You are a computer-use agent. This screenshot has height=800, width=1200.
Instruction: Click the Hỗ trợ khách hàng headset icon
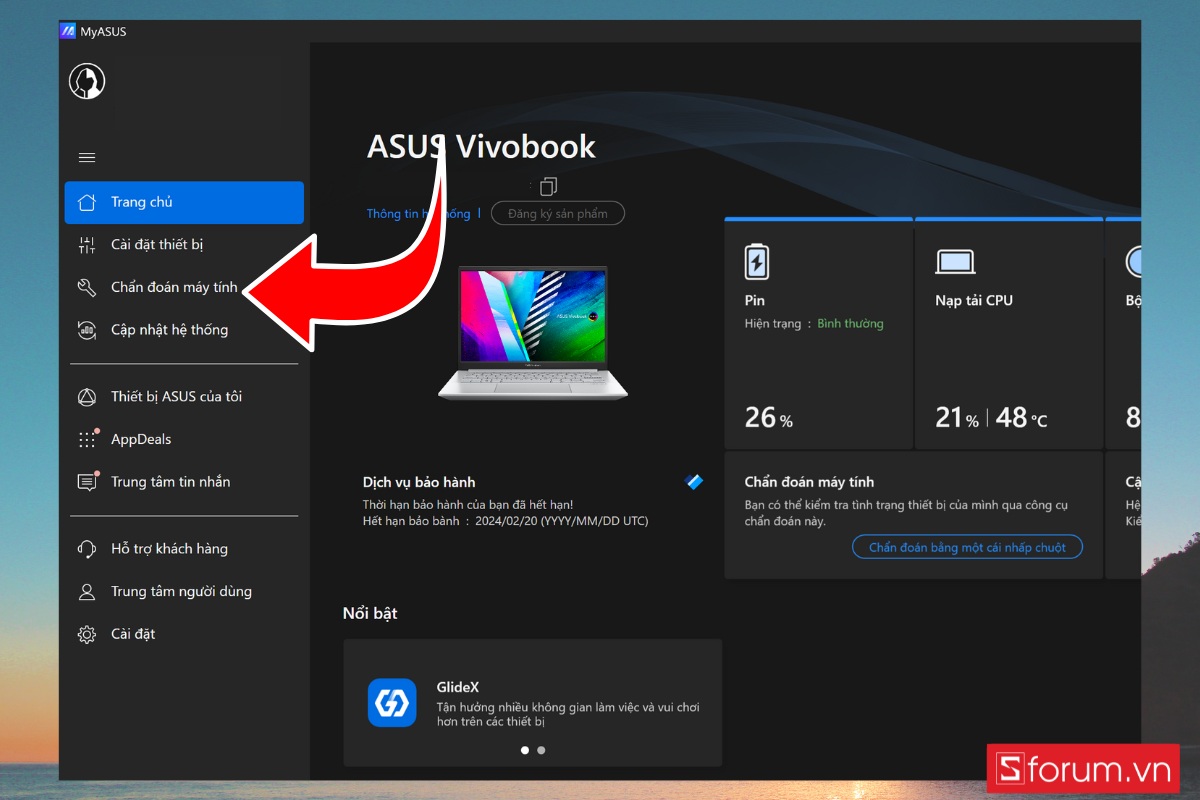[87, 549]
